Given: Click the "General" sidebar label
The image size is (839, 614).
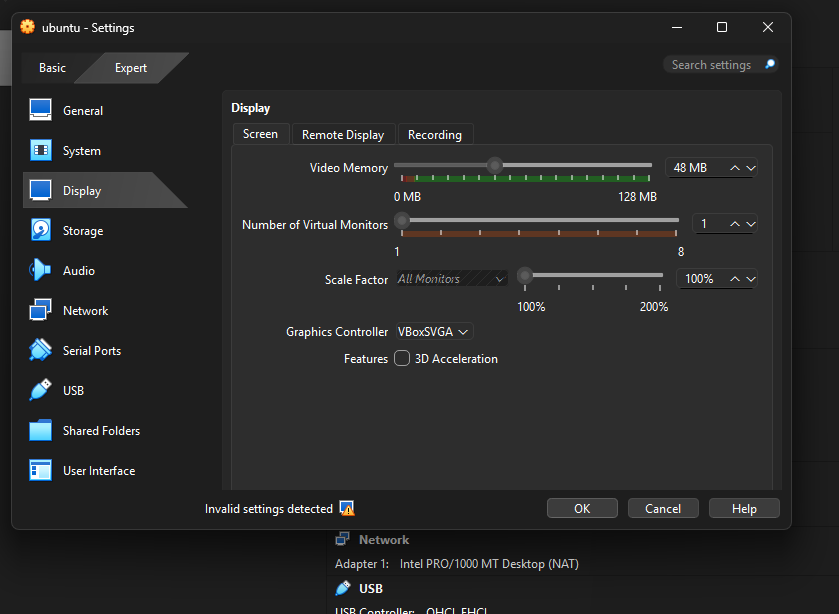Looking at the screenshot, I should (83, 110).
